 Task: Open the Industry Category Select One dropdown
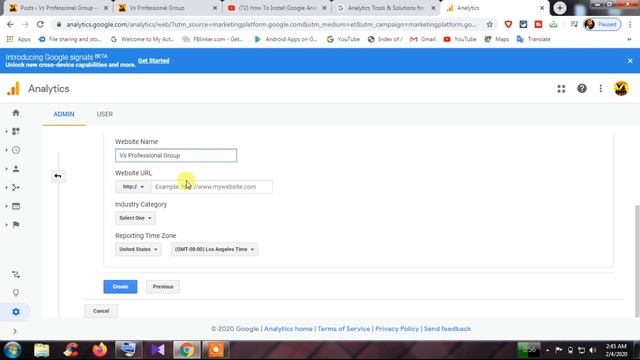coord(135,218)
